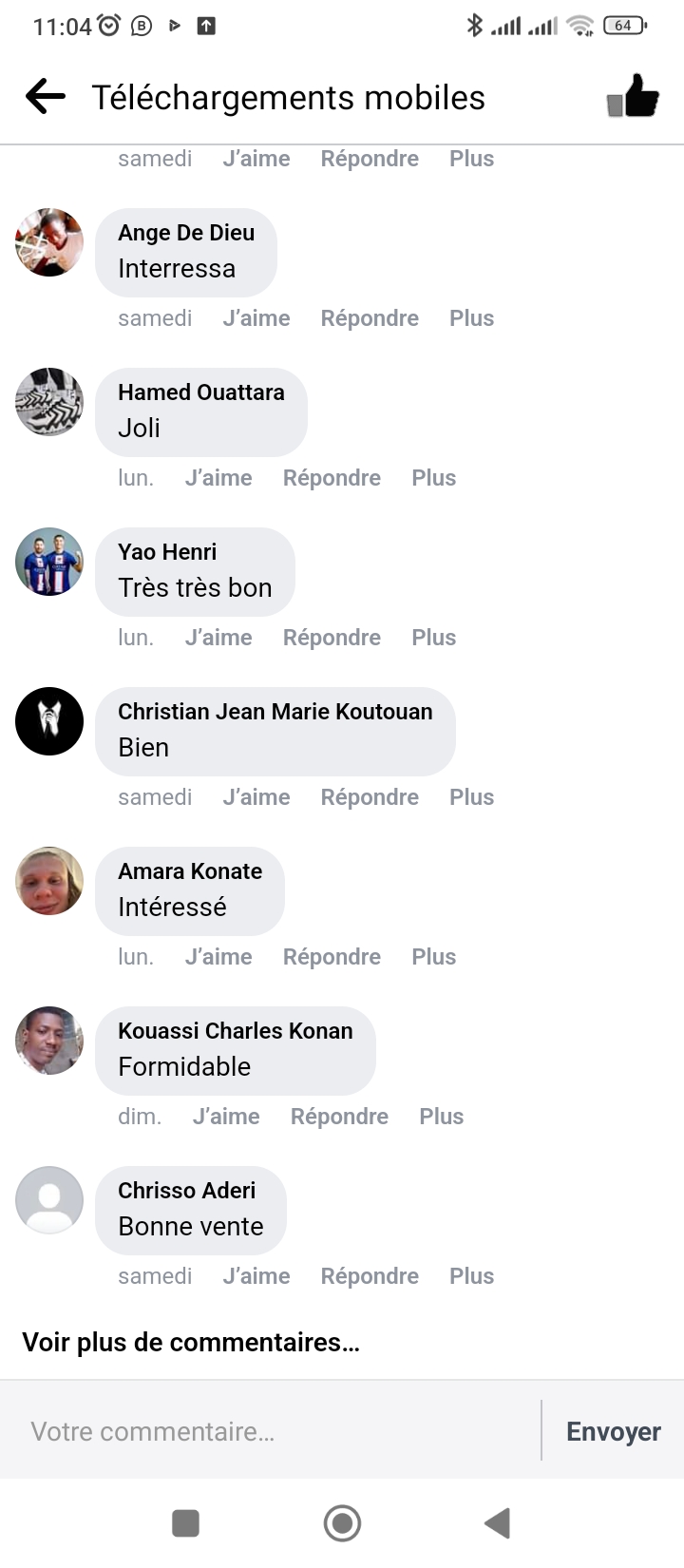Reply to Chrisso Aderi's comment
Image resolution: width=684 pixels, height=1568 pixels.
[370, 1276]
